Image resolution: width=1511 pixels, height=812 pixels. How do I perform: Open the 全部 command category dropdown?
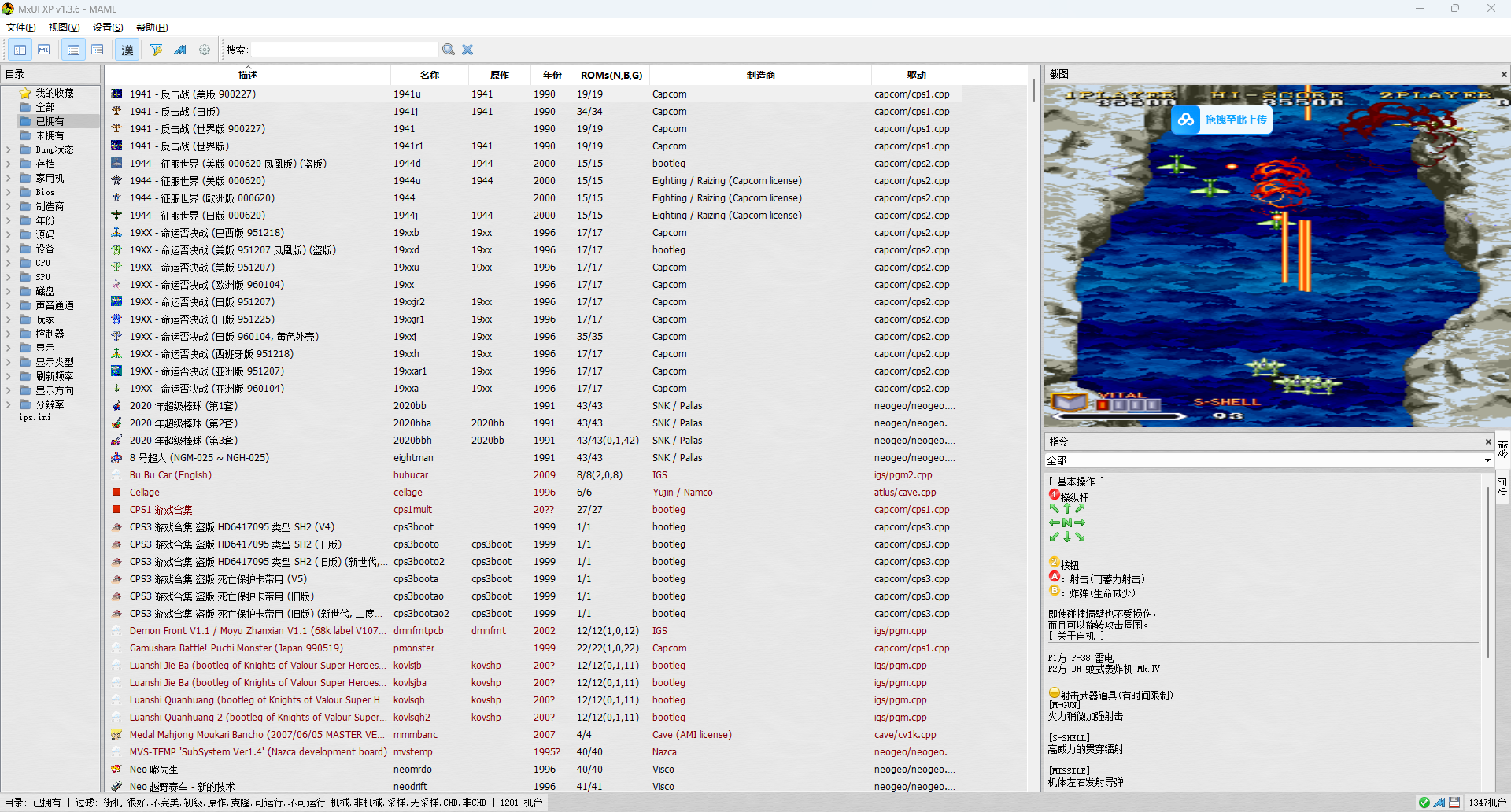click(1269, 460)
